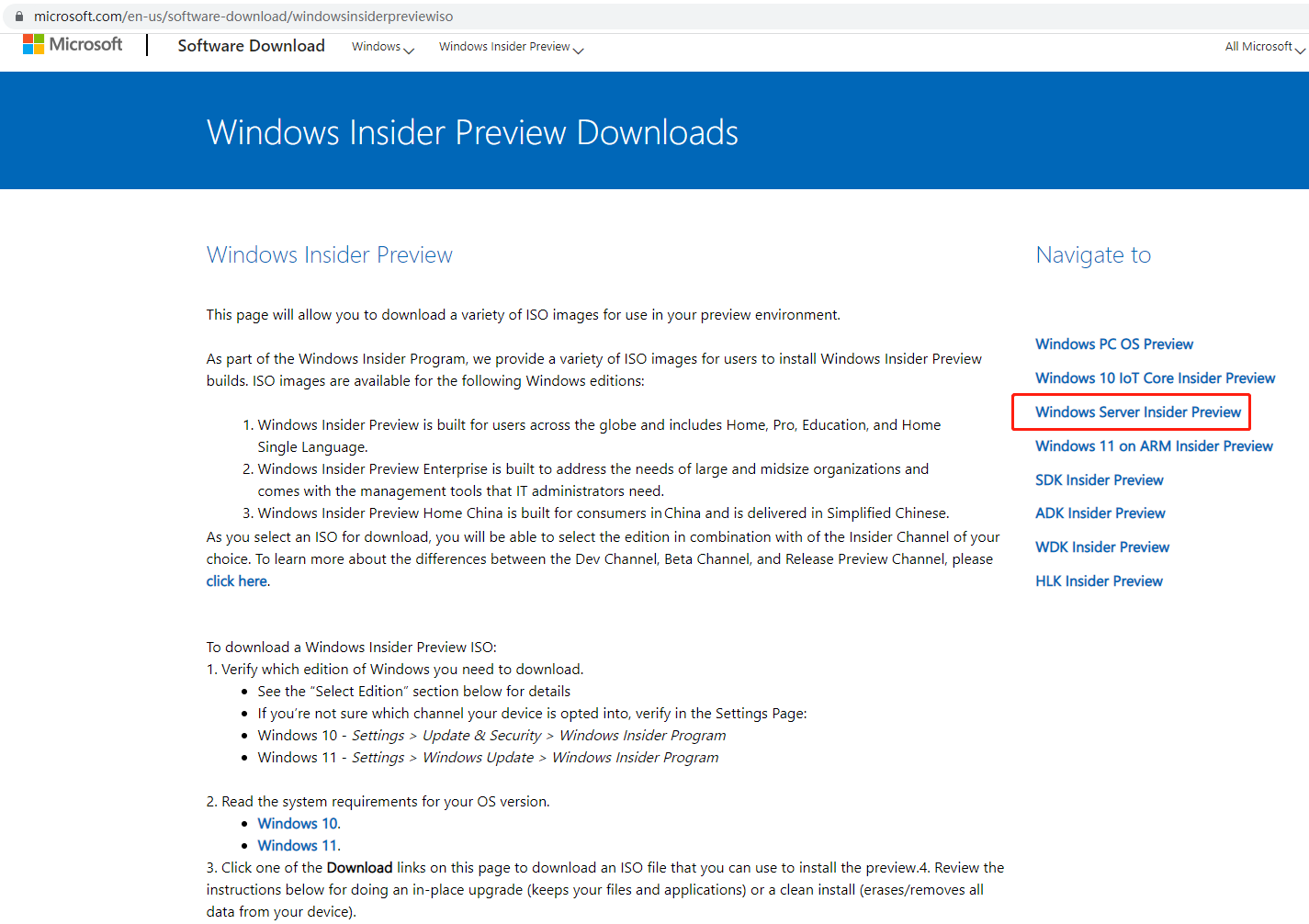Click the Windows Insider Preview Downloads banner title
Viewport: 1309px width, 924px height.
pos(472,132)
